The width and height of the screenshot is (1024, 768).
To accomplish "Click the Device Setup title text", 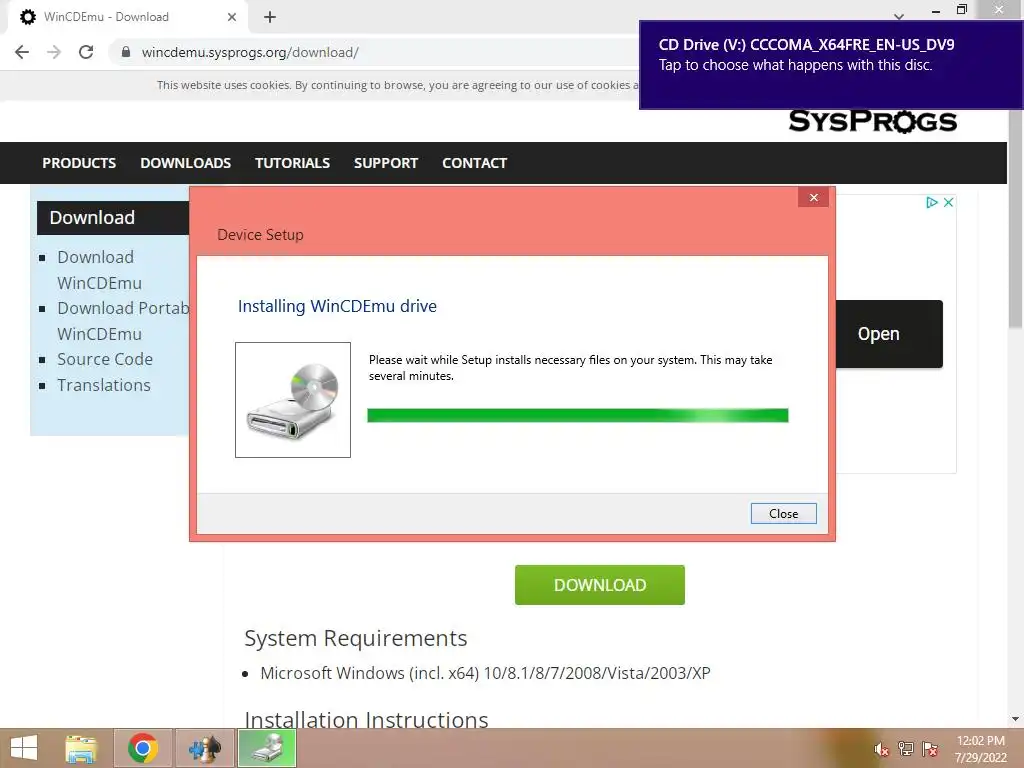I will (260, 234).
